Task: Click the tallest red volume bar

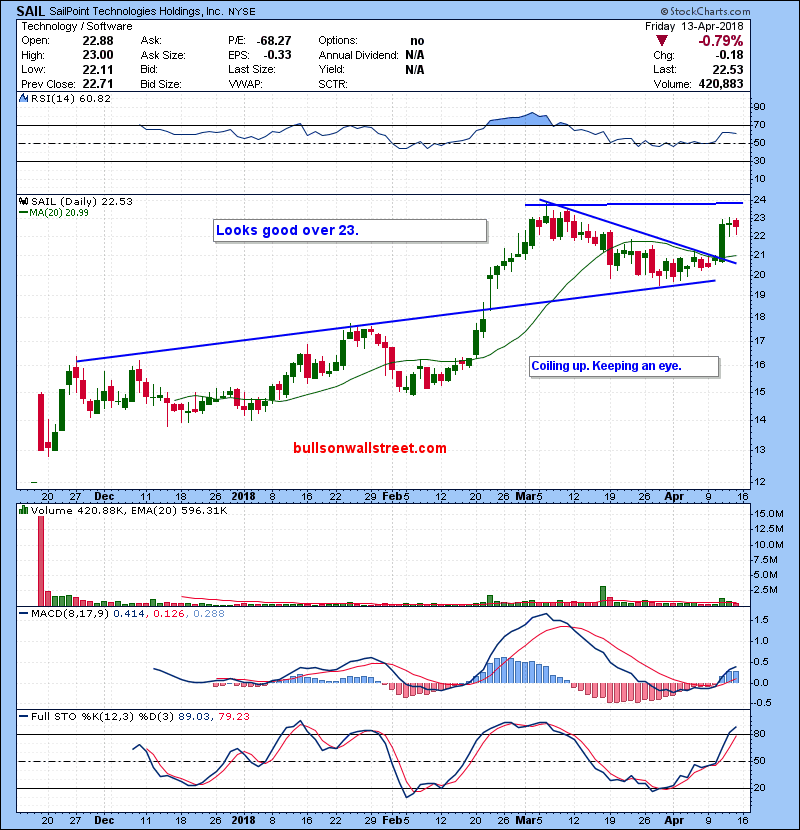Action: point(41,561)
